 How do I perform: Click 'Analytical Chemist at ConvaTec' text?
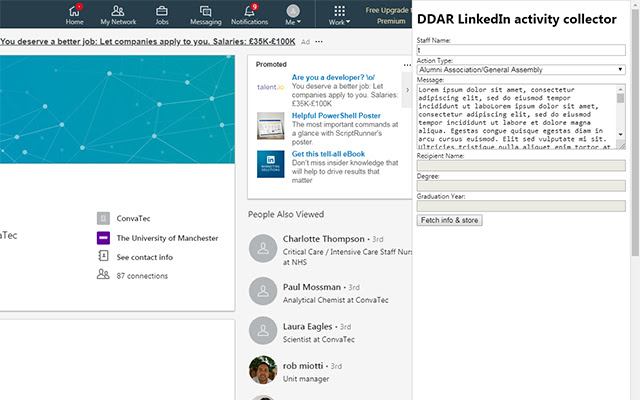(336, 300)
